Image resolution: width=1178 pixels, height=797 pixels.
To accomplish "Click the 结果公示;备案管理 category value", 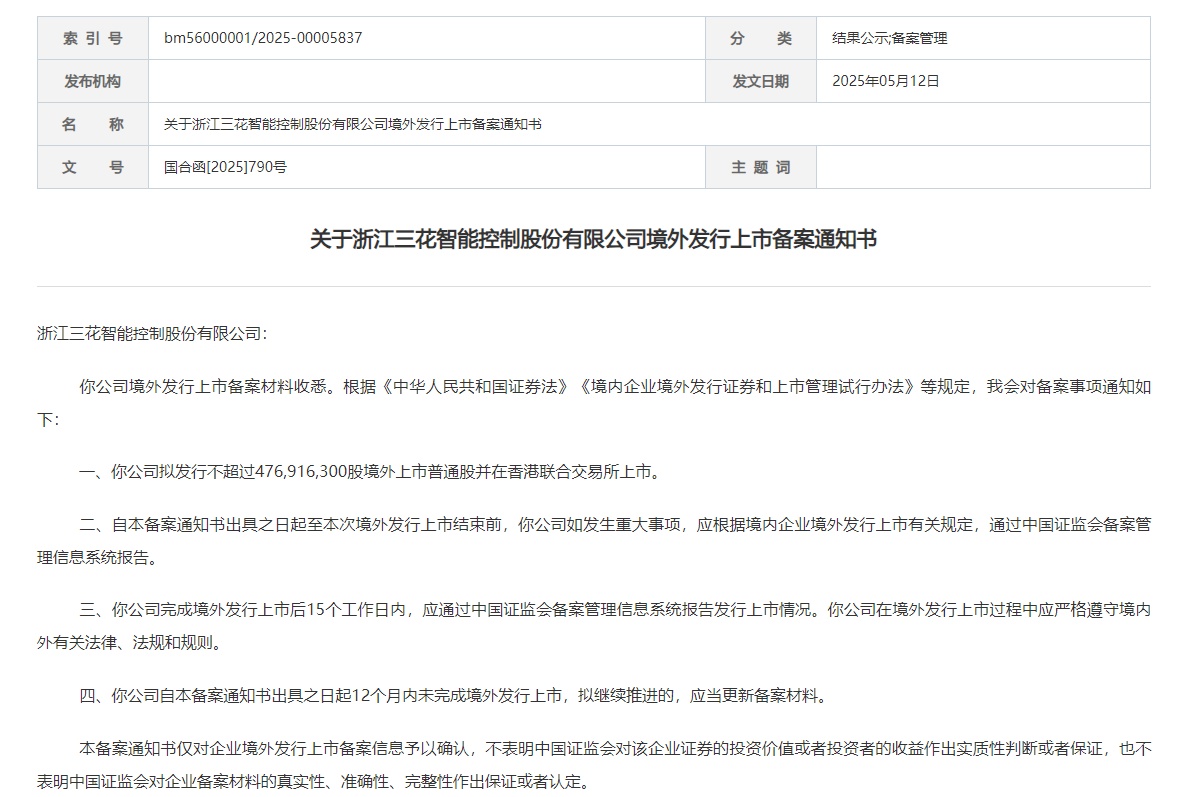I will [890, 38].
